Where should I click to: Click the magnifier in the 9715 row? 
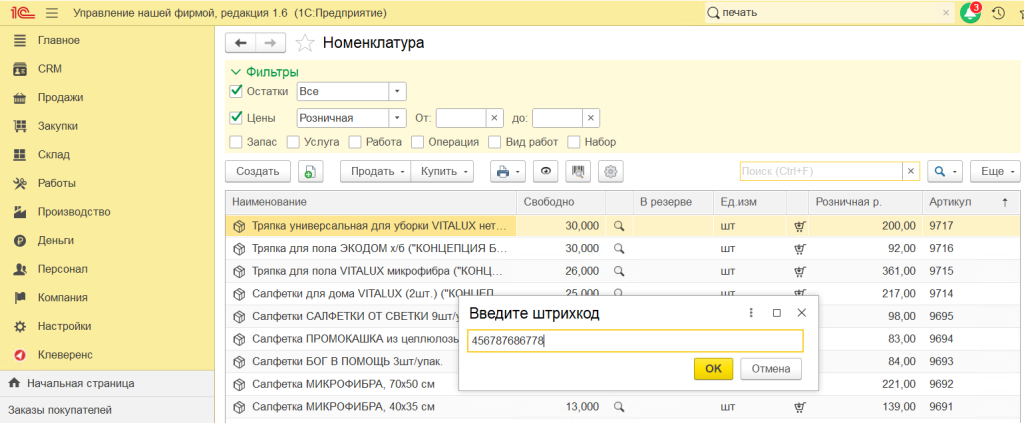click(619, 271)
